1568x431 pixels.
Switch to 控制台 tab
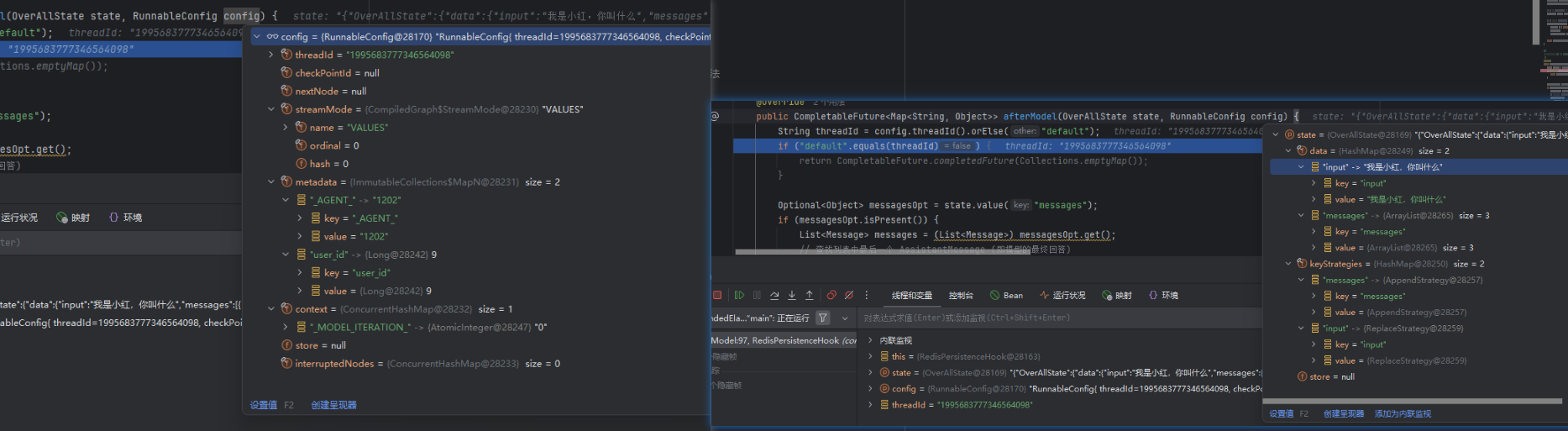[x=961, y=296]
